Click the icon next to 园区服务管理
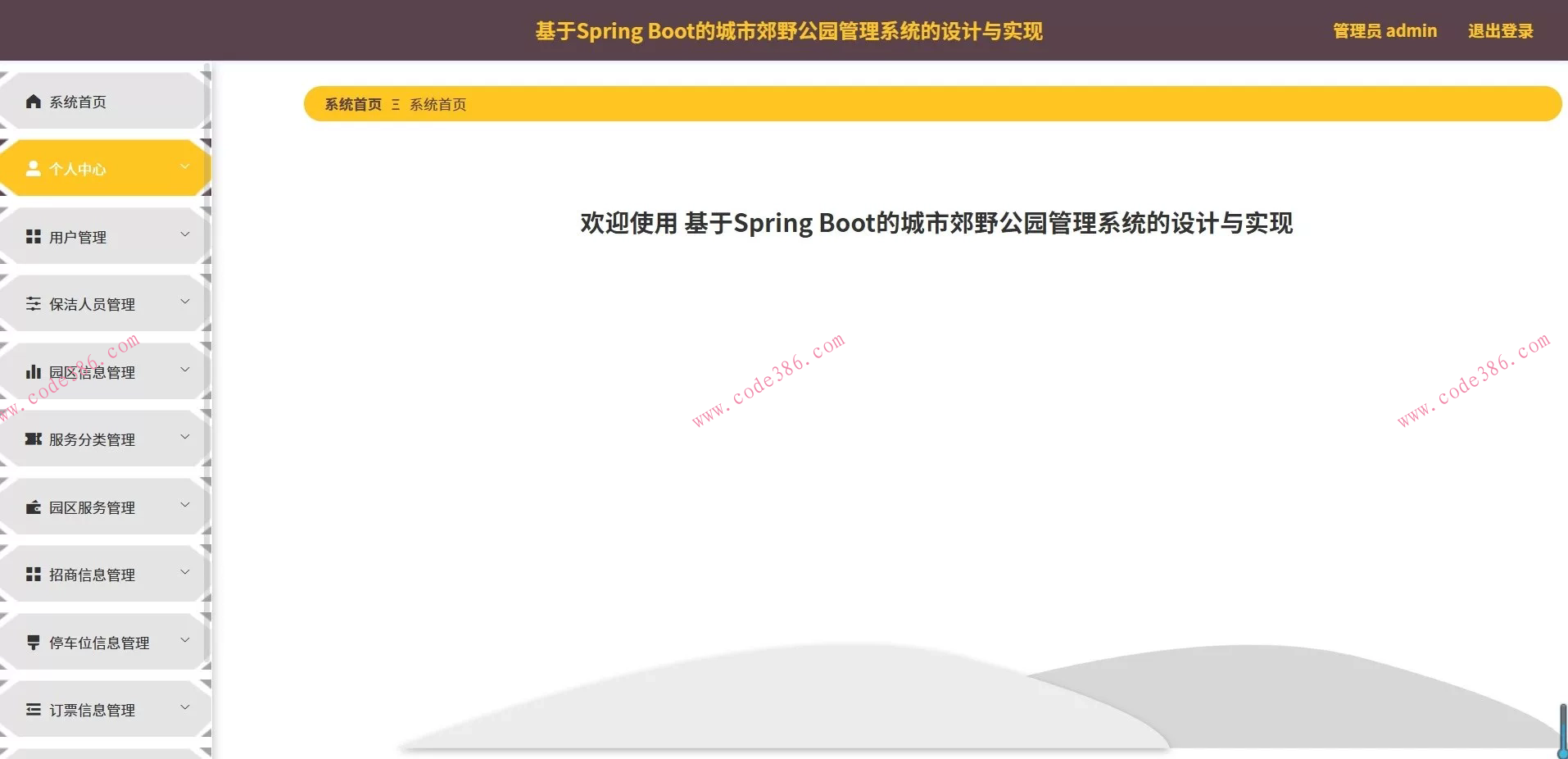 33,507
